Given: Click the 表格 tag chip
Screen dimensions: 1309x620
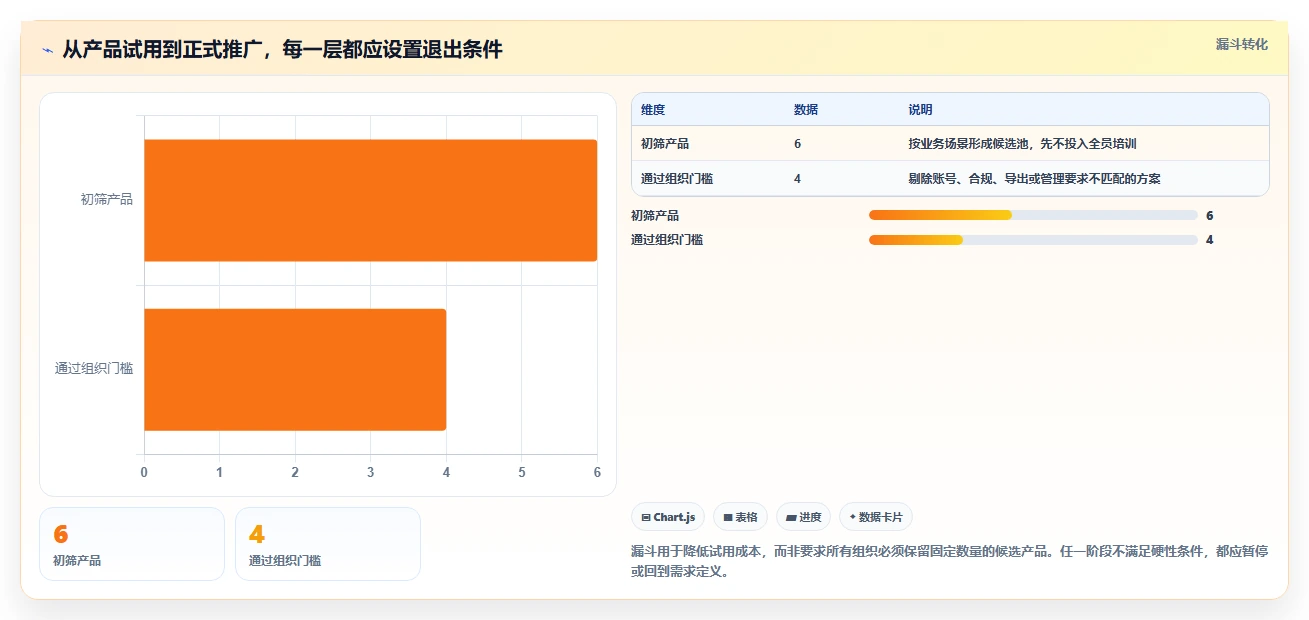Looking at the screenshot, I should coord(741,517).
